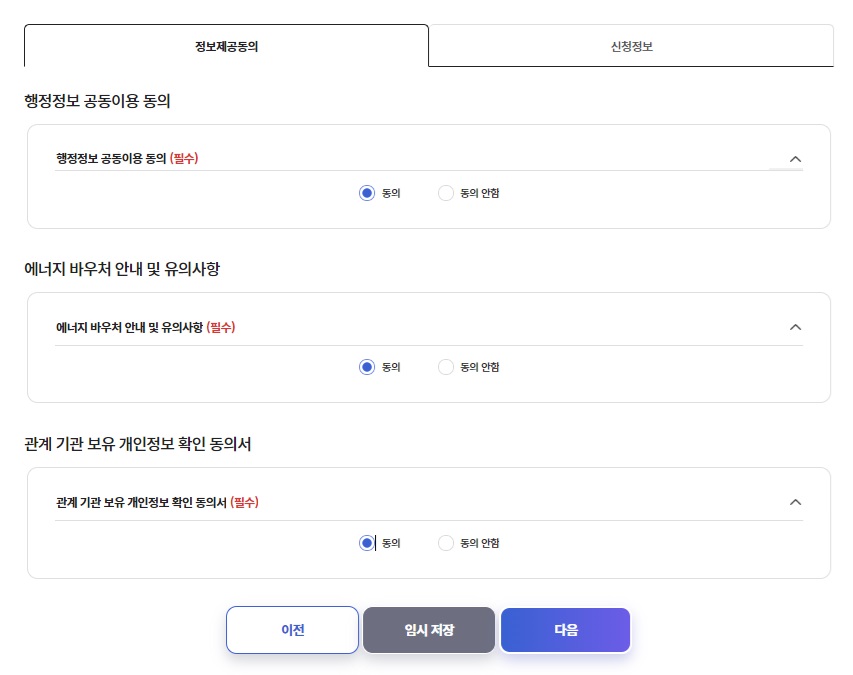Click the 관계 기관 보유 개인정보 확인 동의서 (필수) title
Screen dimensions: 853x675
pyautogui.click(x=157, y=502)
